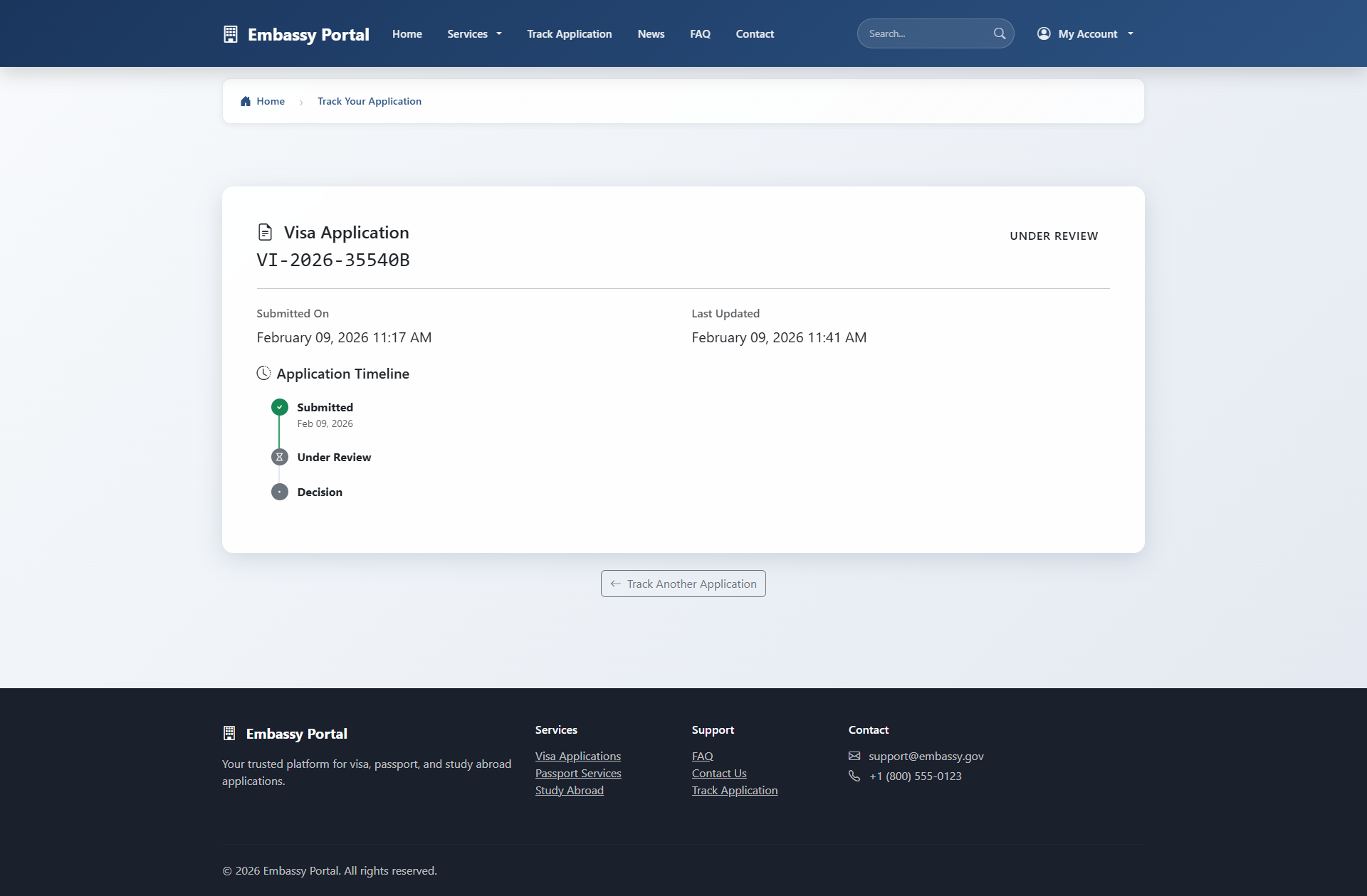
Task: Click the Under Review hourglass marker
Action: coord(280,457)
